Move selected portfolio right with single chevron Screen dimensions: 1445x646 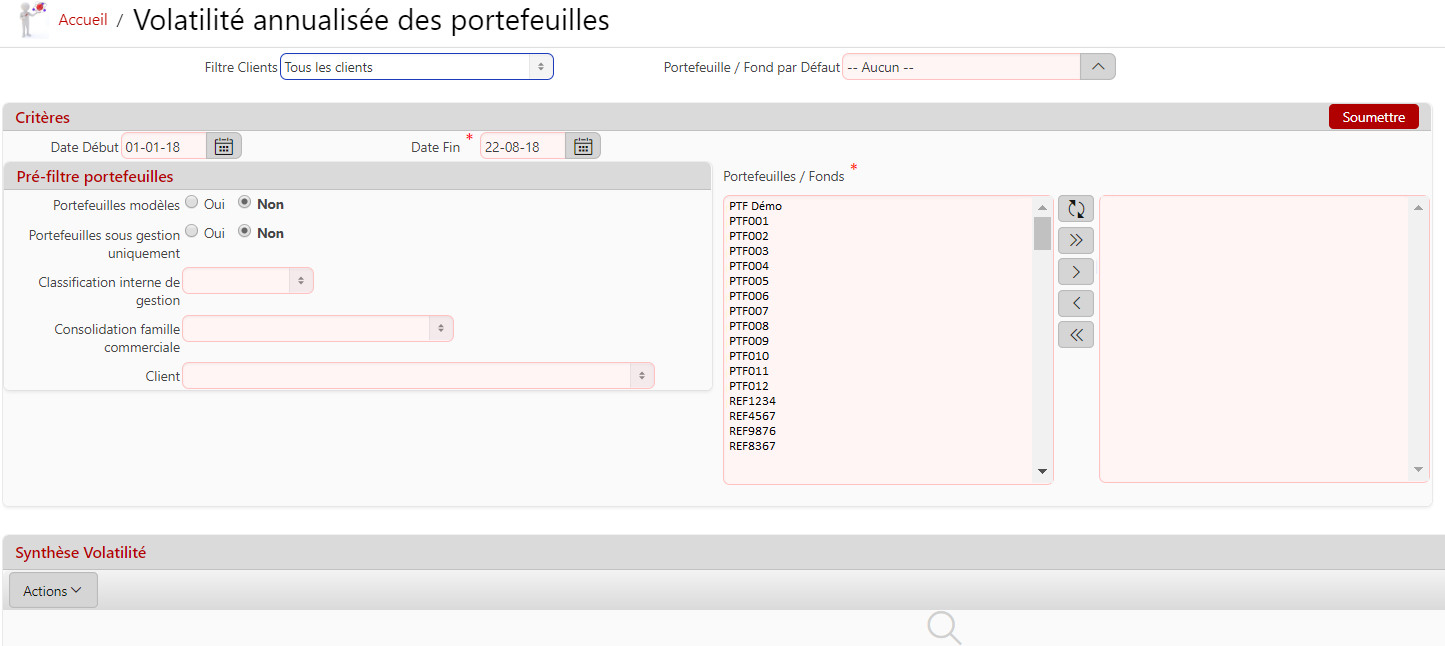coord(1076,272)
